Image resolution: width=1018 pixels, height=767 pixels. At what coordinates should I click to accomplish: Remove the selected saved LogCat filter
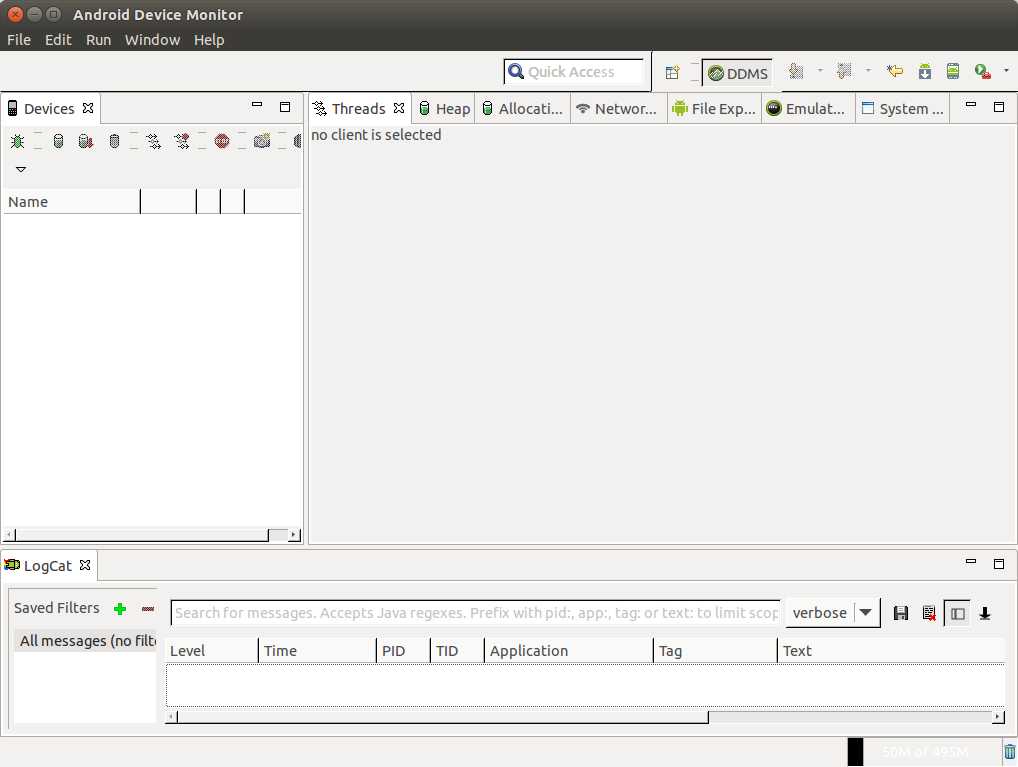point(148,609)
